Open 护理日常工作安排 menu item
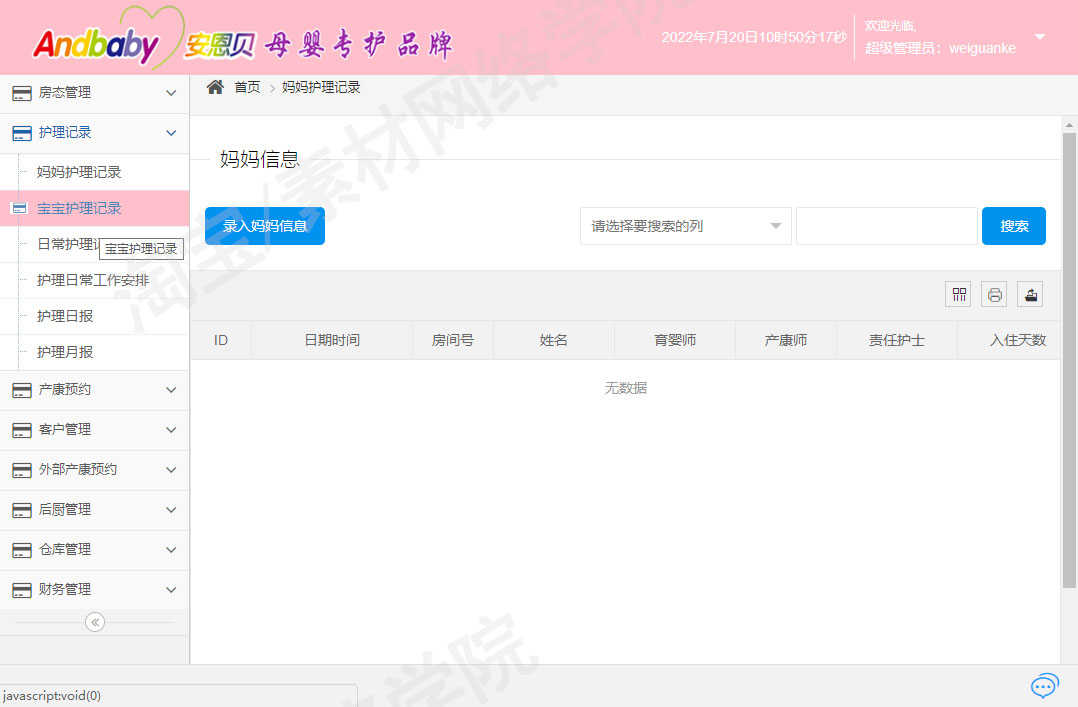 [93, 280]
